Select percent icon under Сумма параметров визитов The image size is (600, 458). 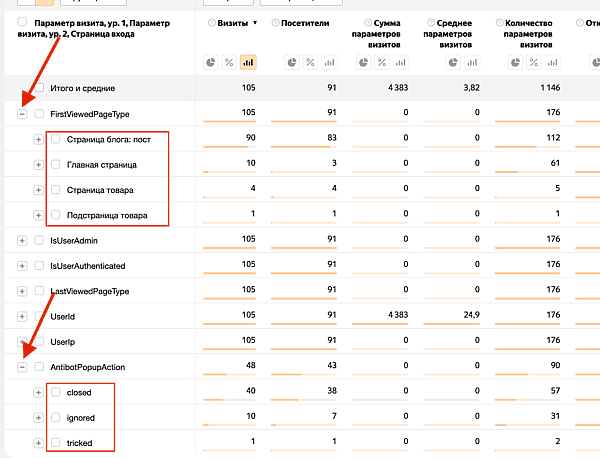coord(382,62)
